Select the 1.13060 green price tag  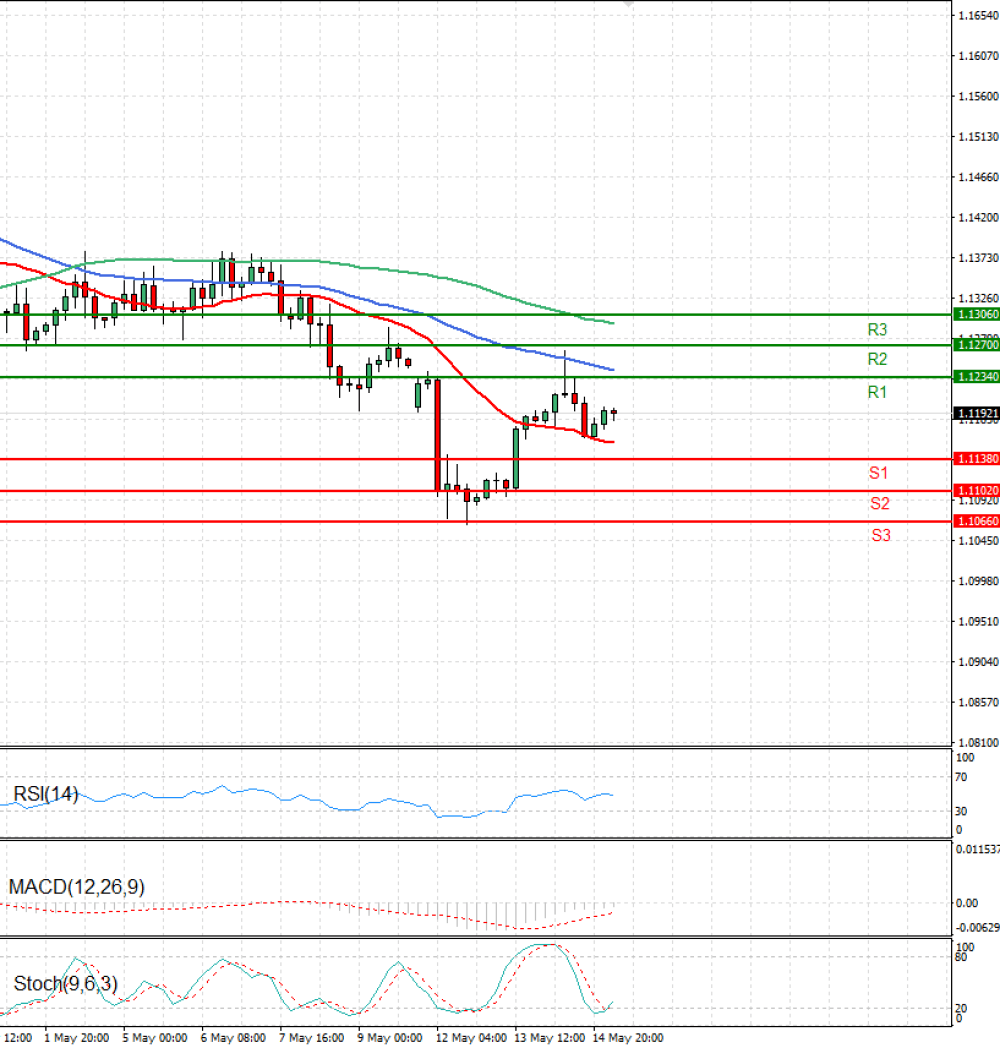click(x=977, y=314)
